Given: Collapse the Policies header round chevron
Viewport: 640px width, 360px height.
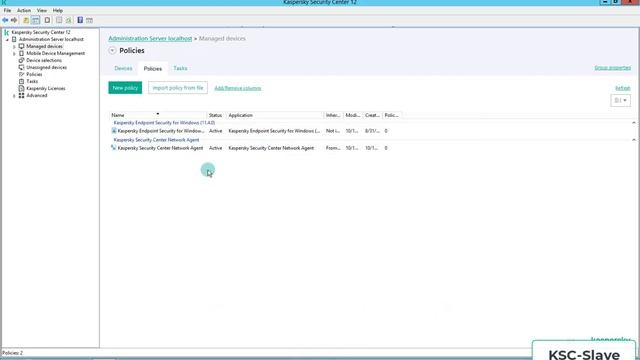Looking at the screenshot, I should [112, 51].
